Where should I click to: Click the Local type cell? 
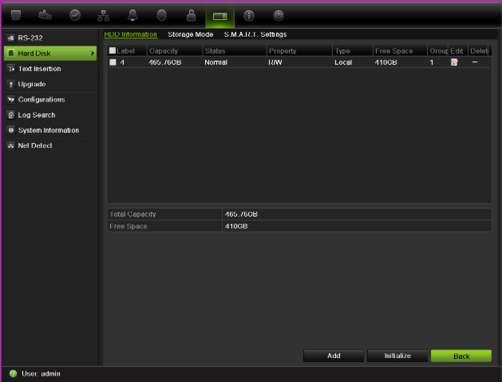[x=343, y=62]
